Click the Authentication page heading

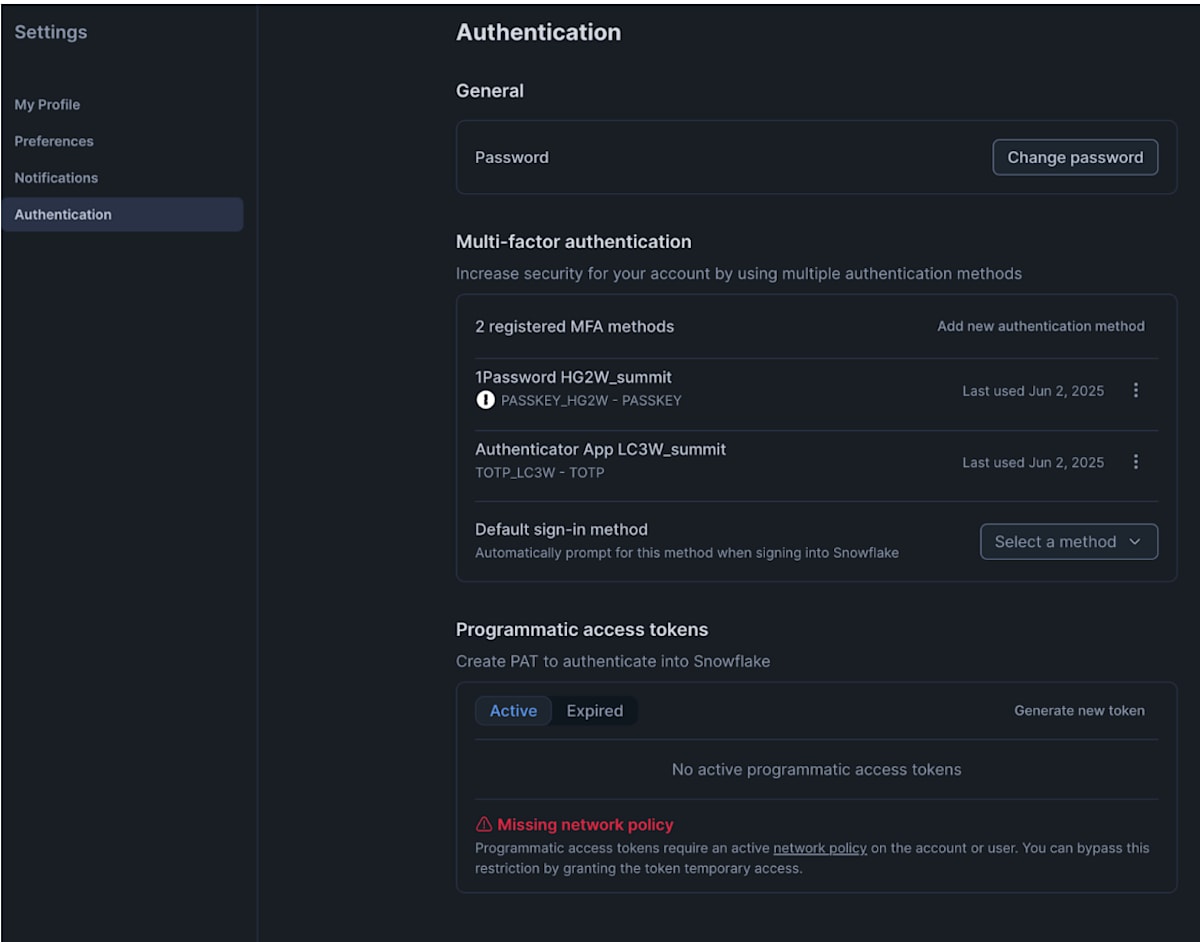(538, 32)
